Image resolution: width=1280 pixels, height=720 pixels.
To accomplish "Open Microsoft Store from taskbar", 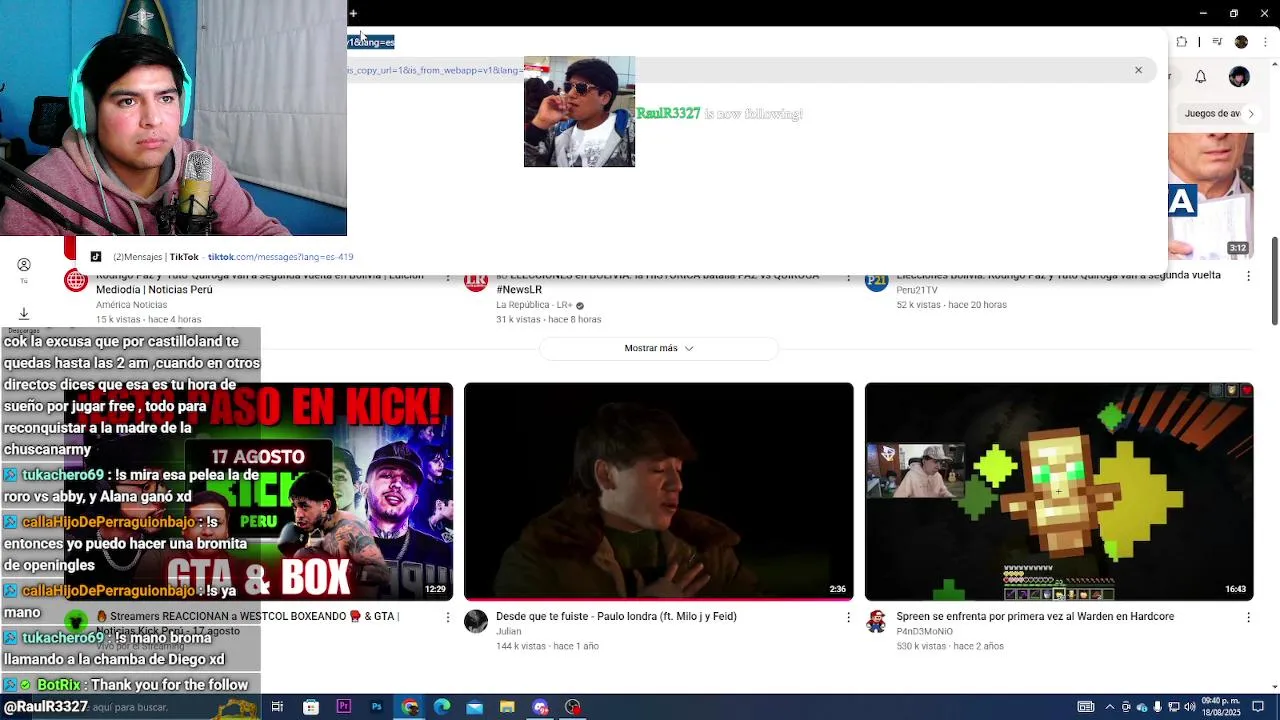I will [311, 707].
